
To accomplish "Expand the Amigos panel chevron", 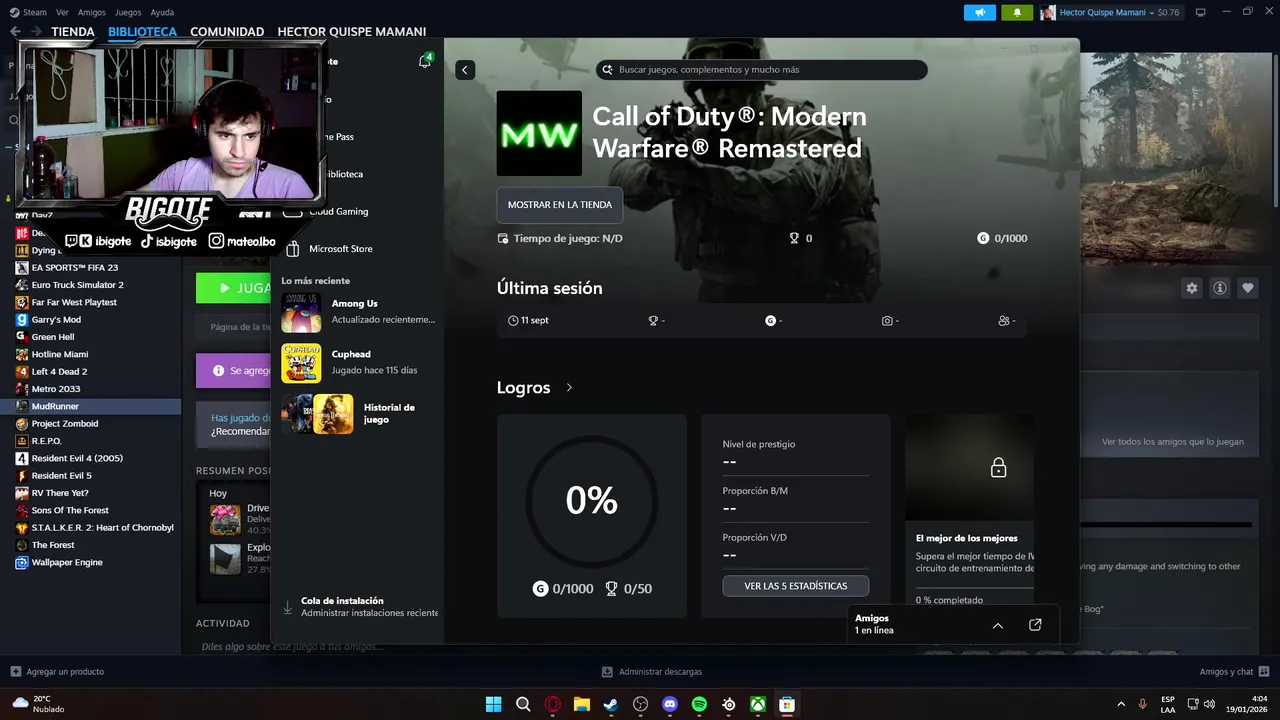I will pos(998,625).
